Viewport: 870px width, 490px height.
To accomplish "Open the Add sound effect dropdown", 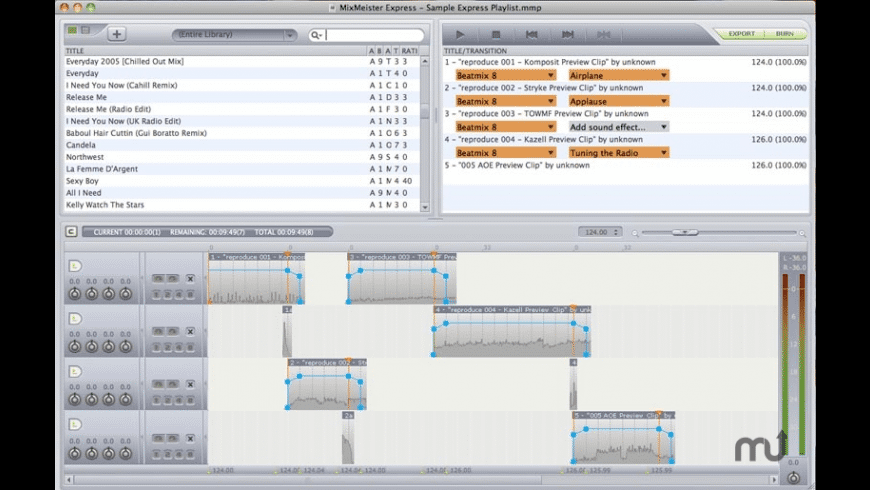I will tap(619, 127).
